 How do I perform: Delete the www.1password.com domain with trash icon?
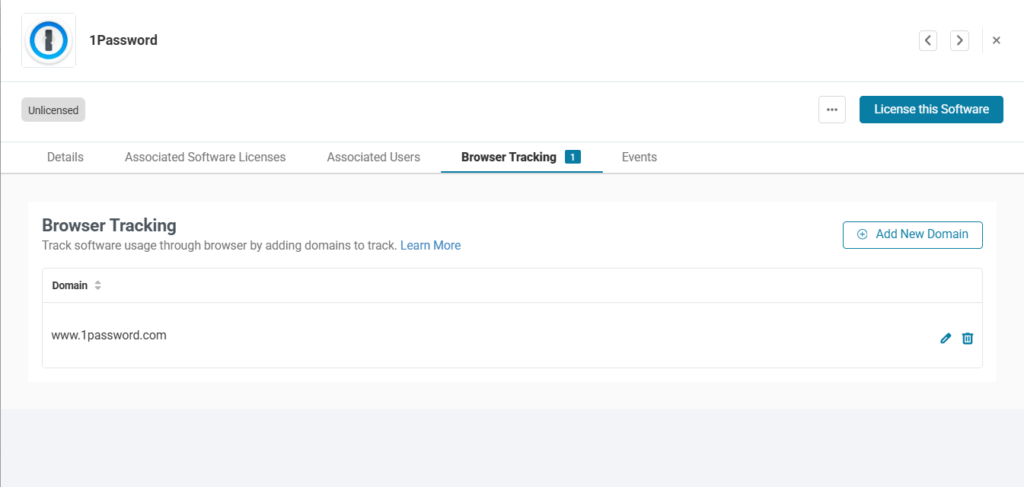click(967, 338)
